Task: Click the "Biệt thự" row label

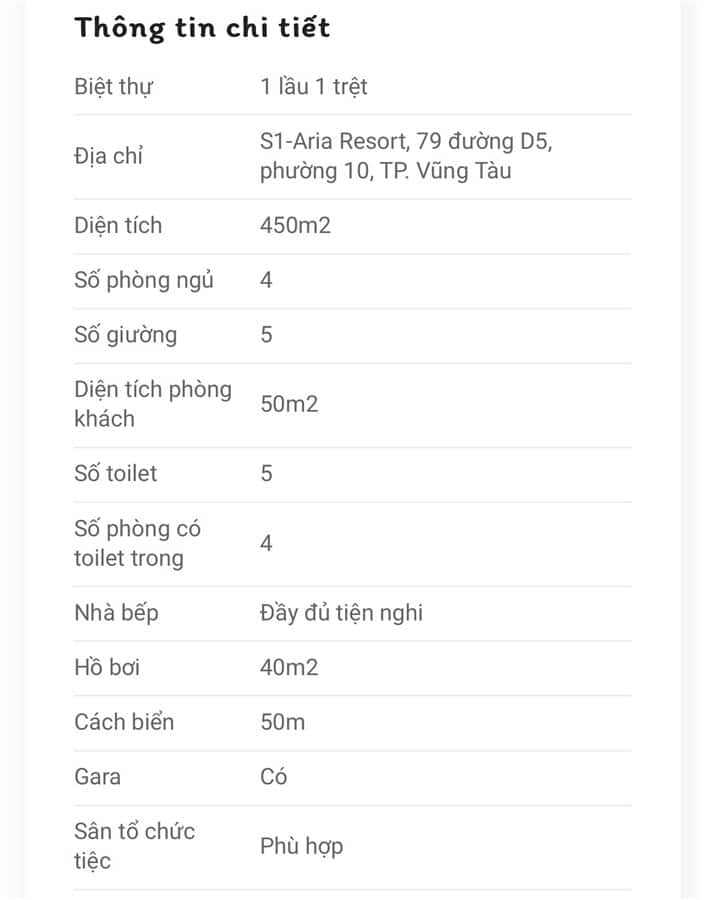Action: tap(113, 87)
